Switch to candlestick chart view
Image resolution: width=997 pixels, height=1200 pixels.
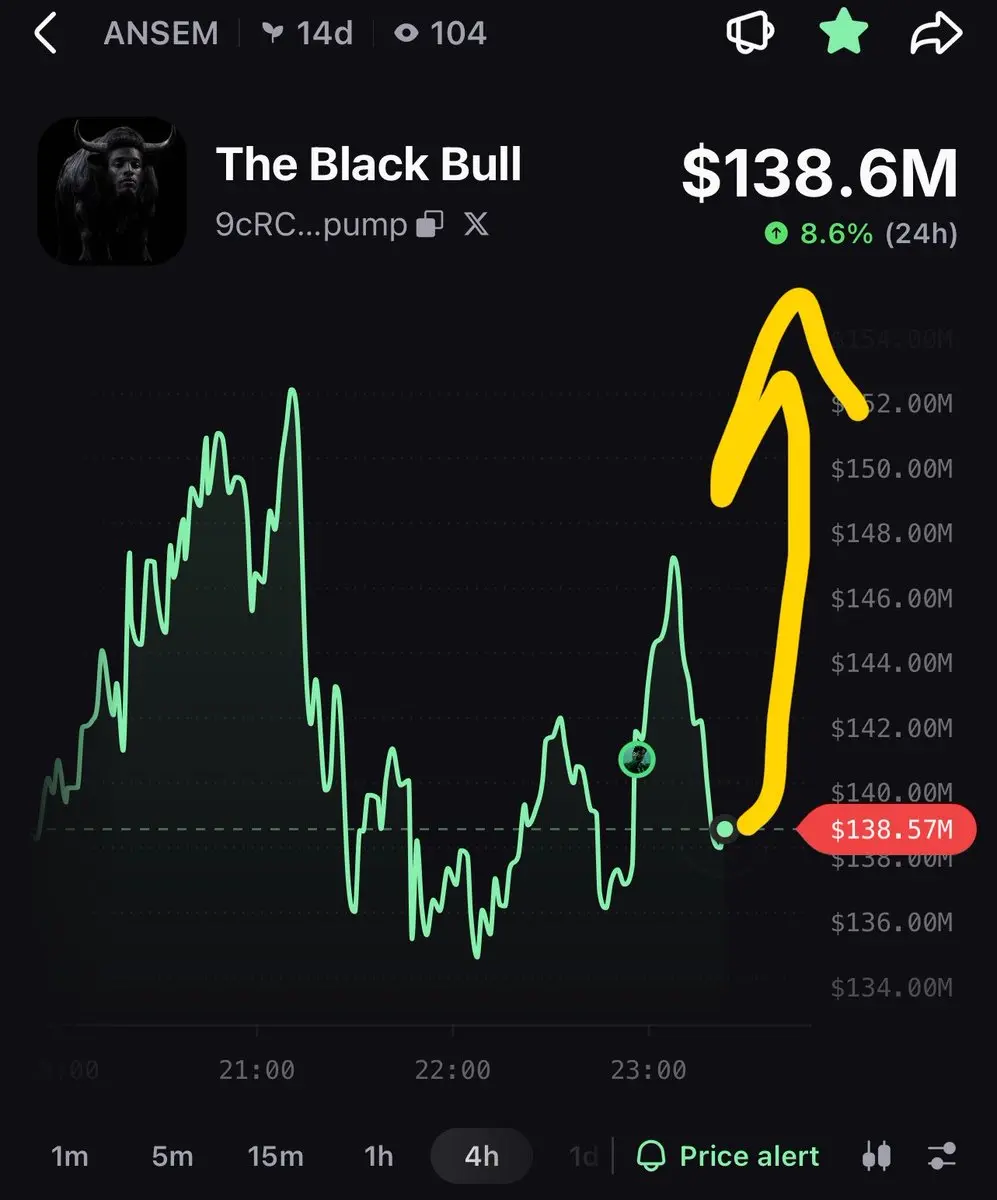876,1157
